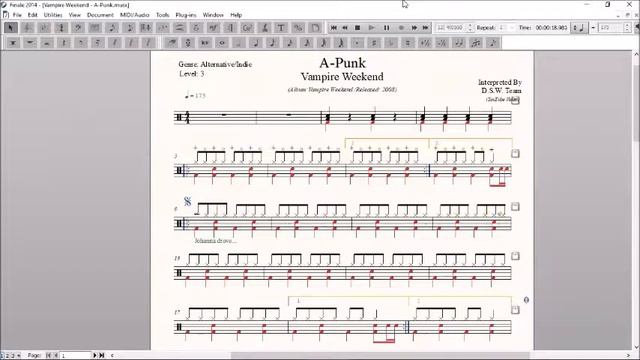This screenshot has height=360, width=640.
Task: Toggle the flat accidental tool
Action: (x=391, y=43)
